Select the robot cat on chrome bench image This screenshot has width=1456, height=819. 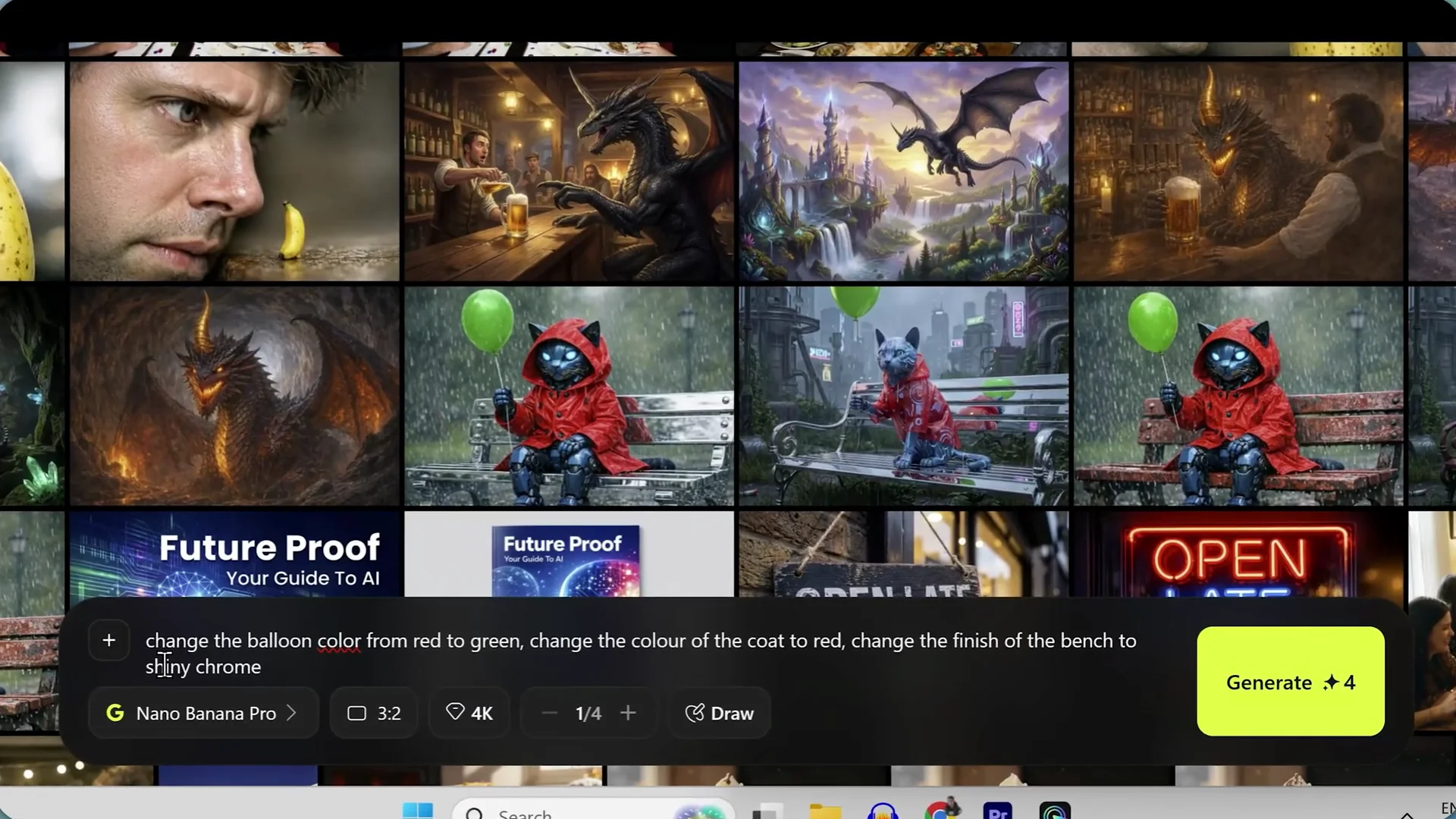569,396
